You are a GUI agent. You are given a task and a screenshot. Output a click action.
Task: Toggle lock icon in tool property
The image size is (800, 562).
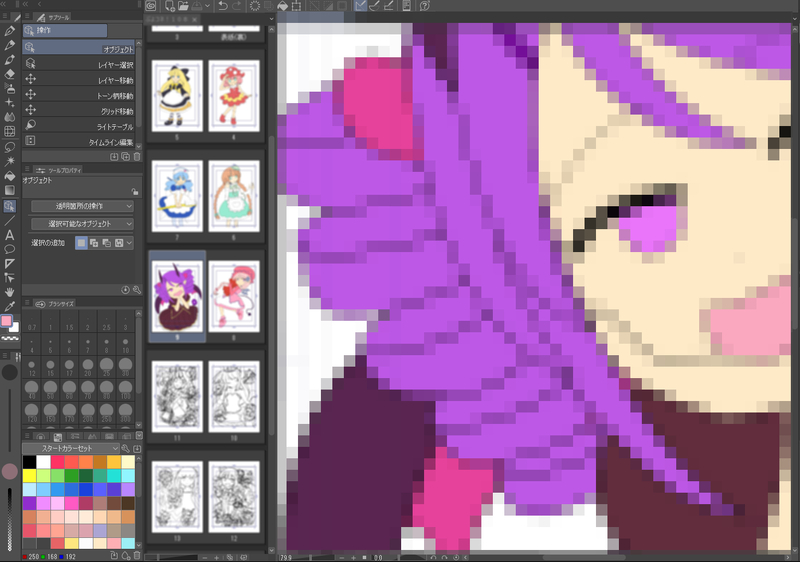pyautogui.click(x=135, y=192)
